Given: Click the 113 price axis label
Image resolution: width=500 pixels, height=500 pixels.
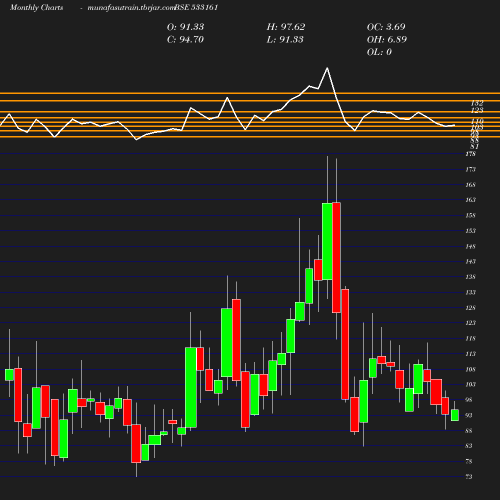Looking at the screenshot, I should pyautogui.click(x=470, y=354).
